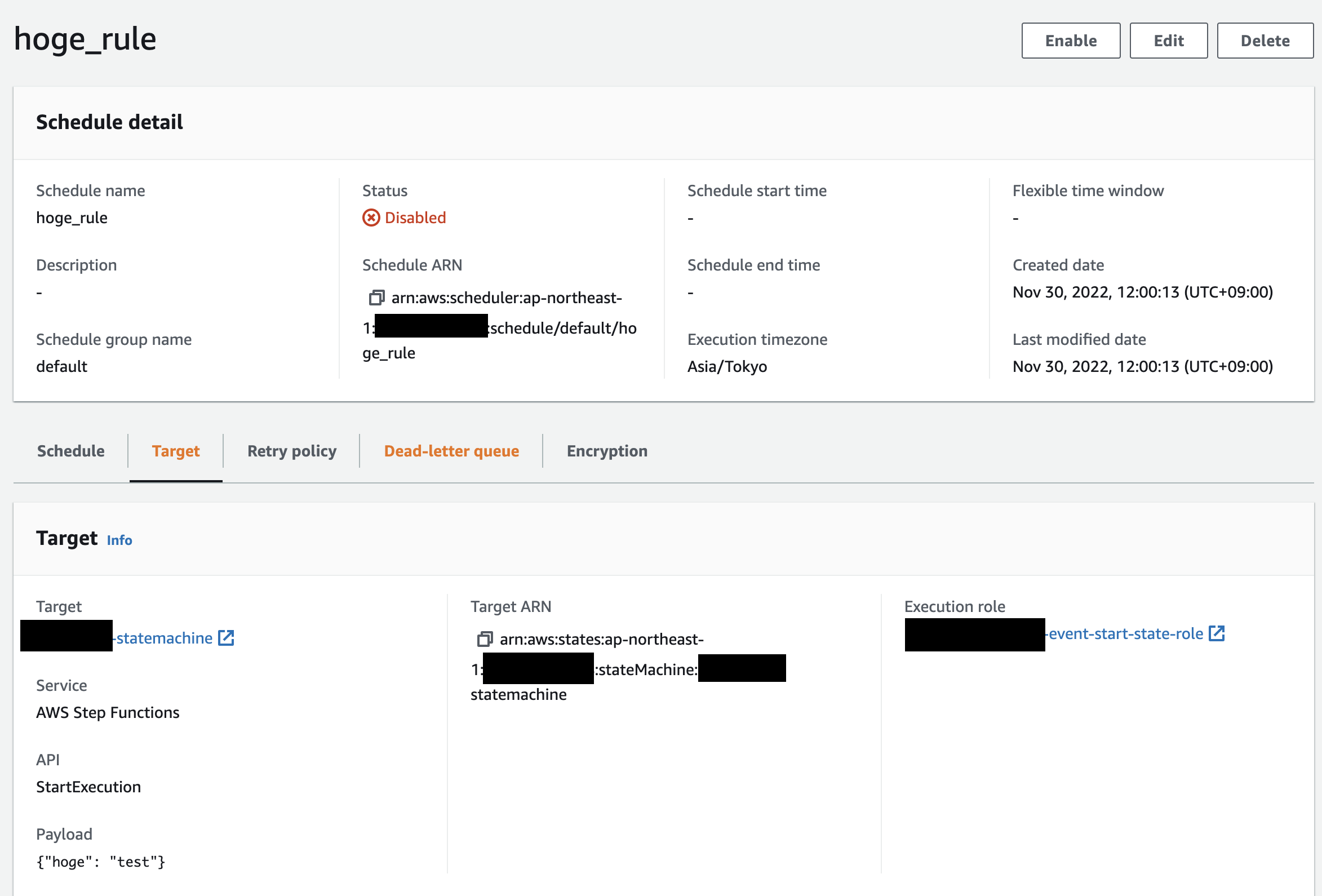Edit the hoge_rule schedule
Screen dimensions: 1322x896
point(1168,41)
